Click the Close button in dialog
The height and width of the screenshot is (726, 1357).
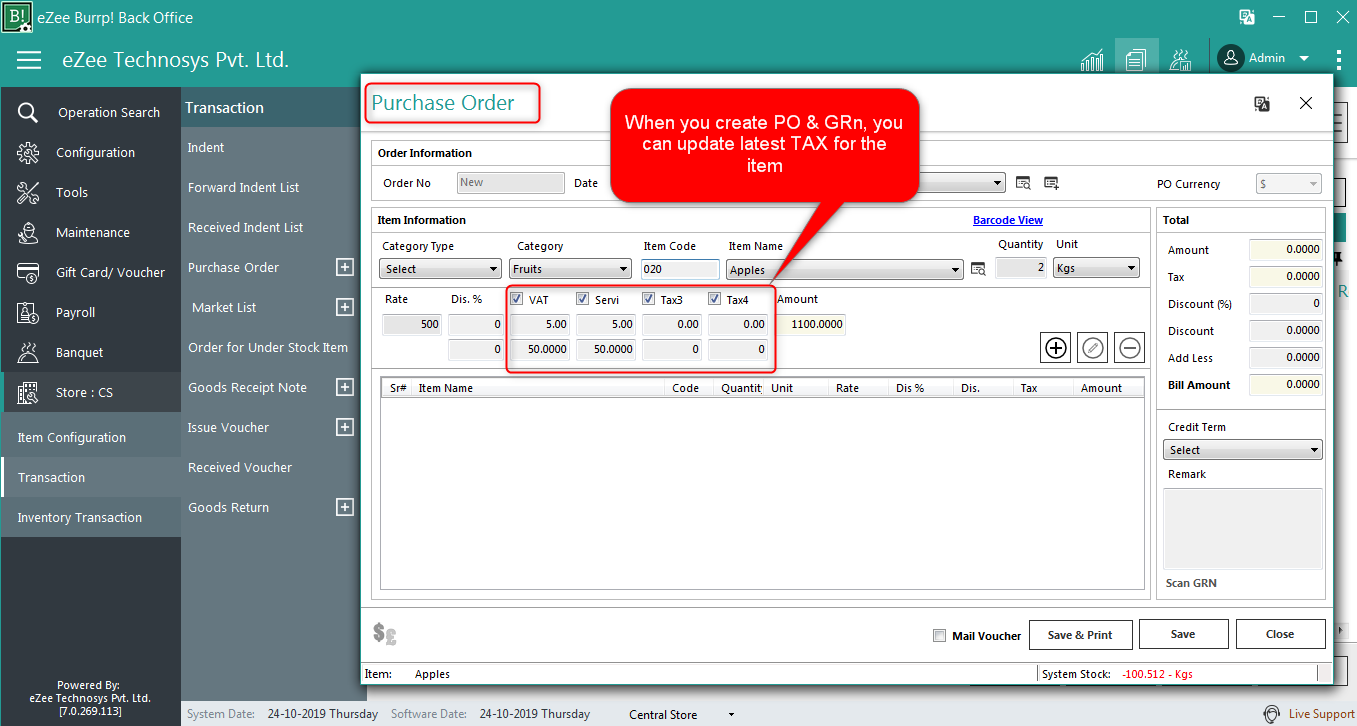pos(1280,634)
